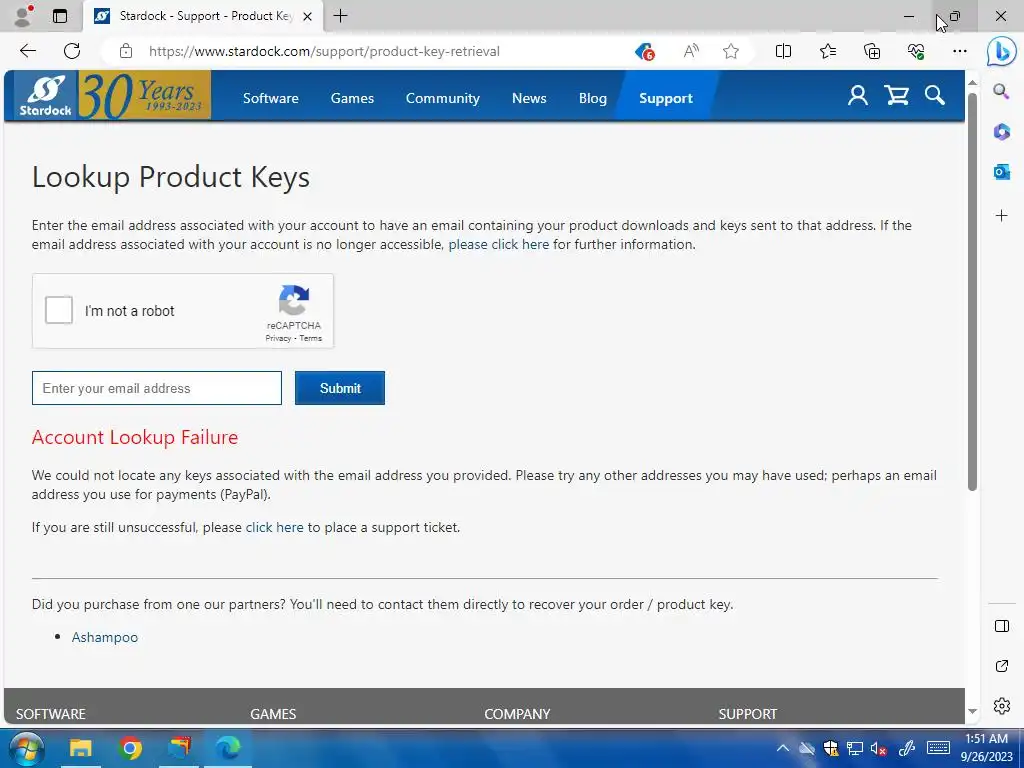Follow the 'please click here' link

point(499,244)
